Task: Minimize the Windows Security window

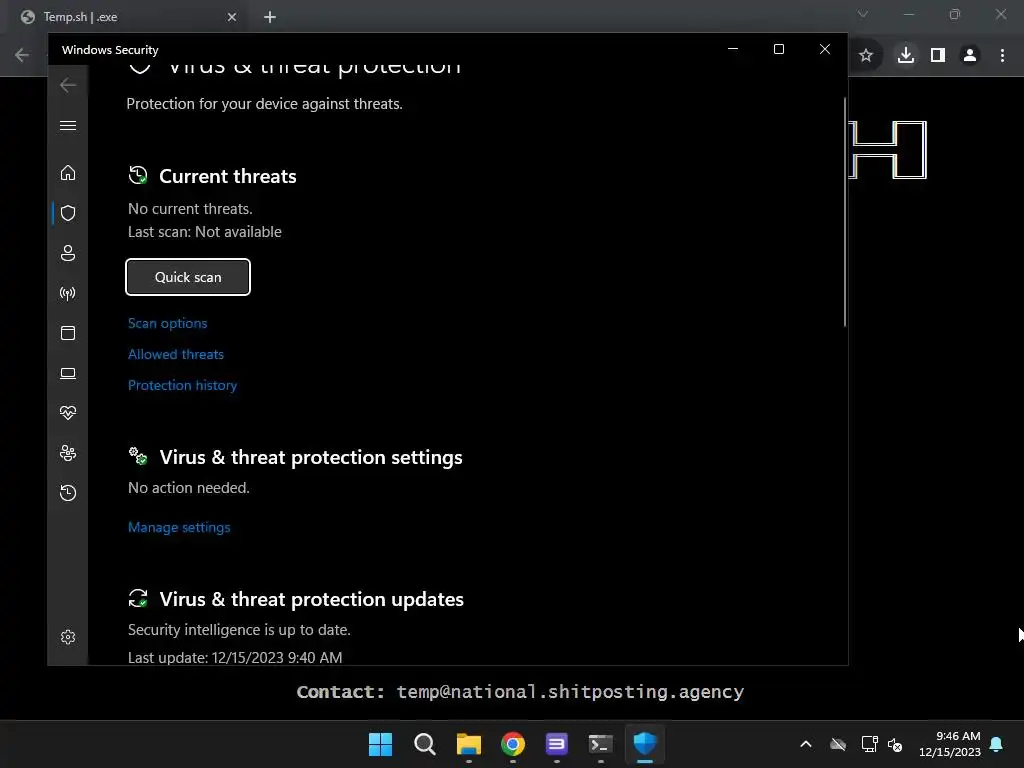Action: 733,49
